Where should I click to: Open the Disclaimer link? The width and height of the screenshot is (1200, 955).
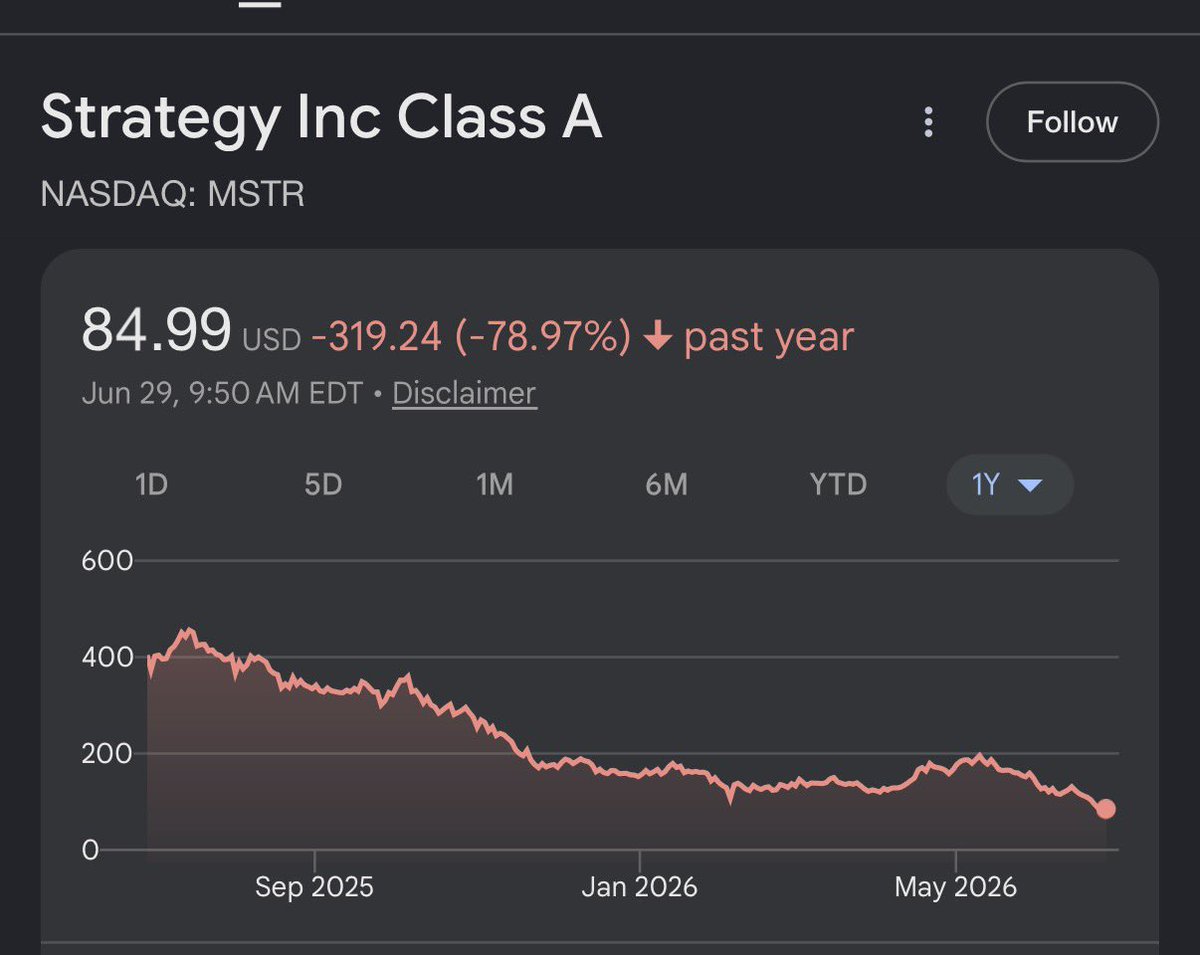[464, 393]
